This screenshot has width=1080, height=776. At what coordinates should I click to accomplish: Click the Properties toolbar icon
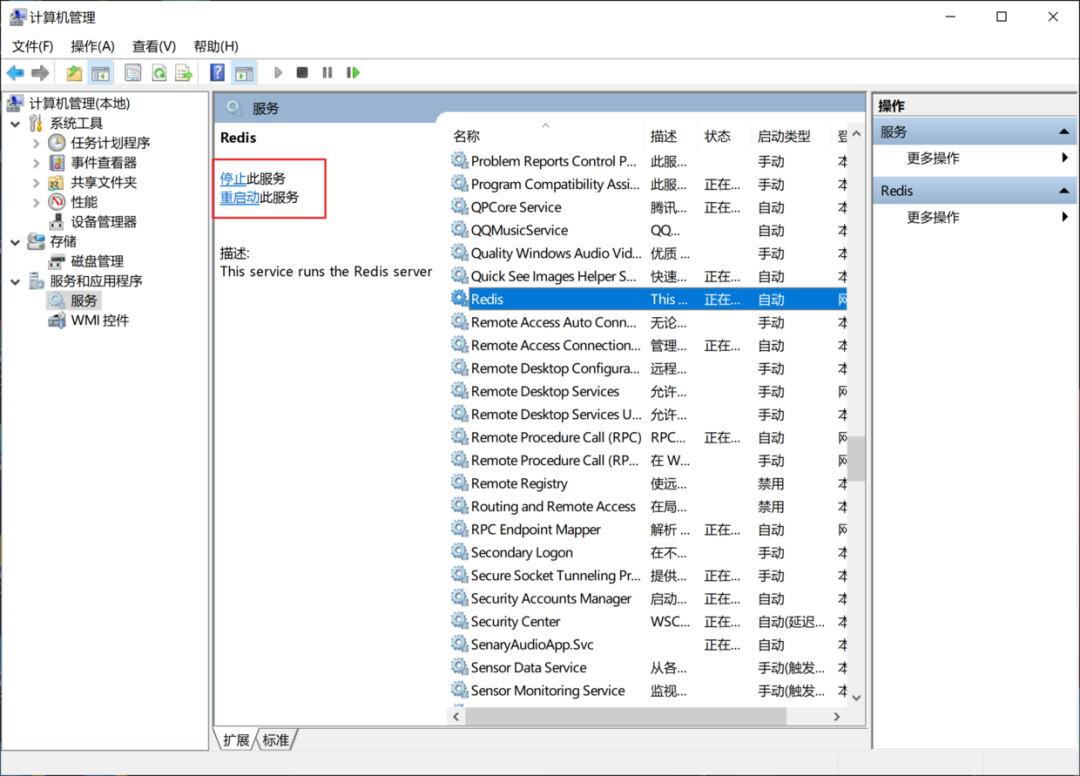(132, 72)
